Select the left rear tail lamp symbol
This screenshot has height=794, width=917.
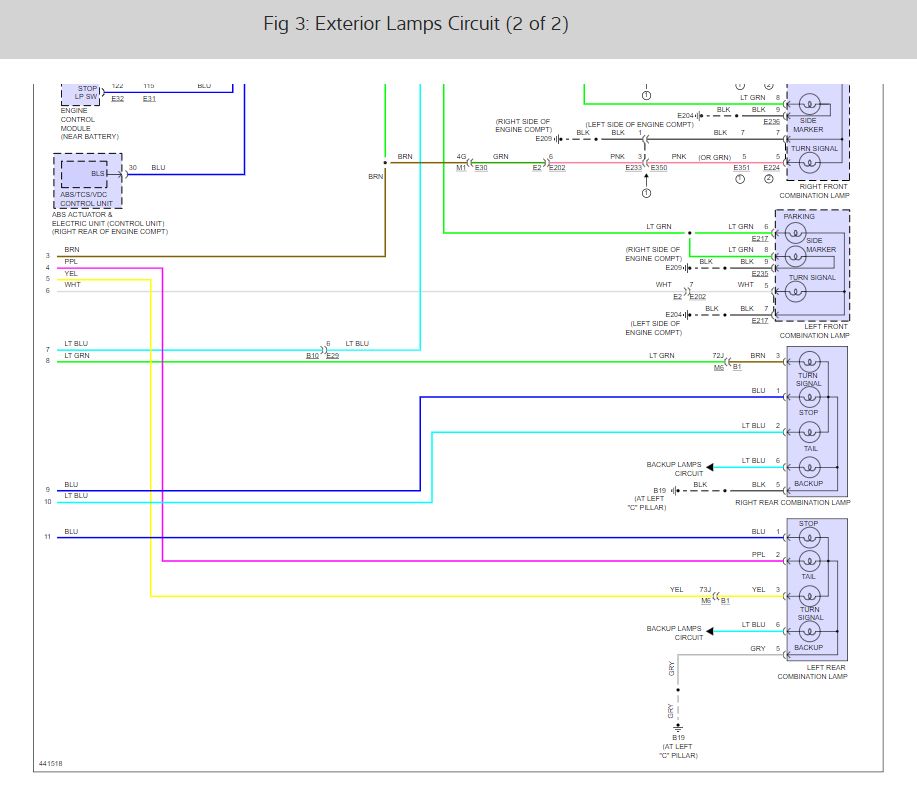(809, 561)
